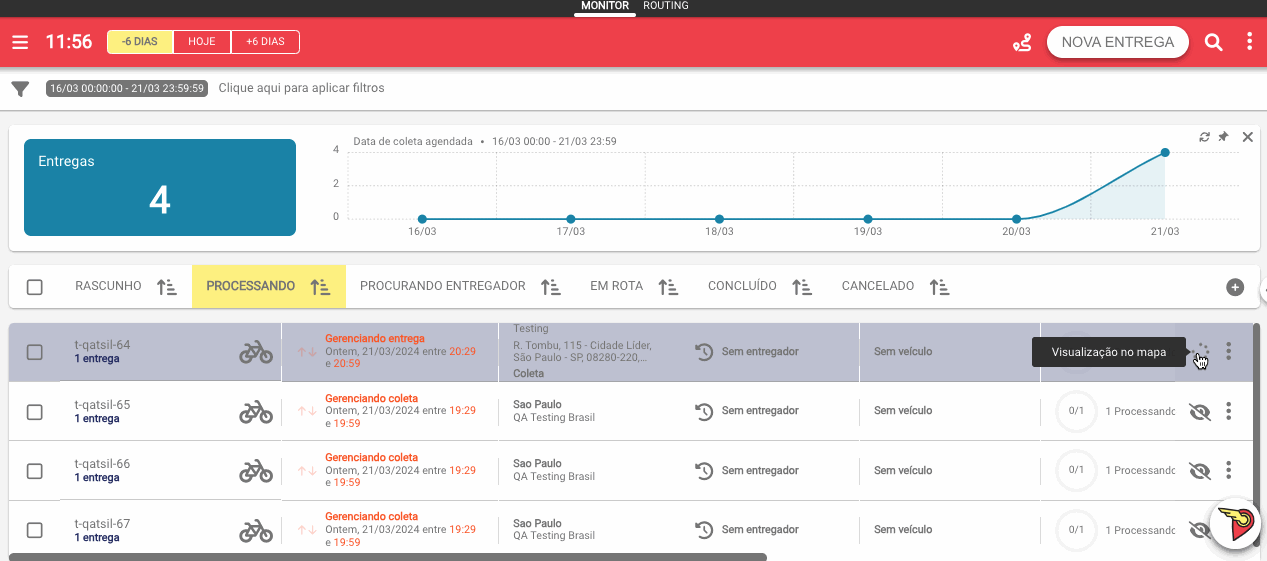Check the box for t-qatsil-66
The image size is (1267, 561).
[35, 471]
